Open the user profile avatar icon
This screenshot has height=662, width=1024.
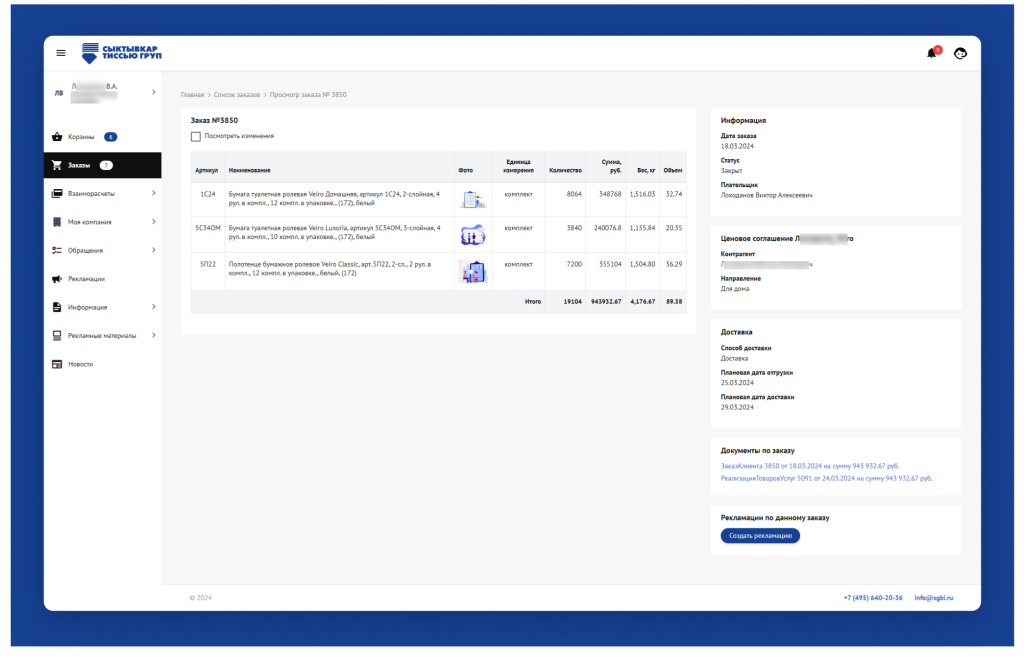[x=960, y=53]
